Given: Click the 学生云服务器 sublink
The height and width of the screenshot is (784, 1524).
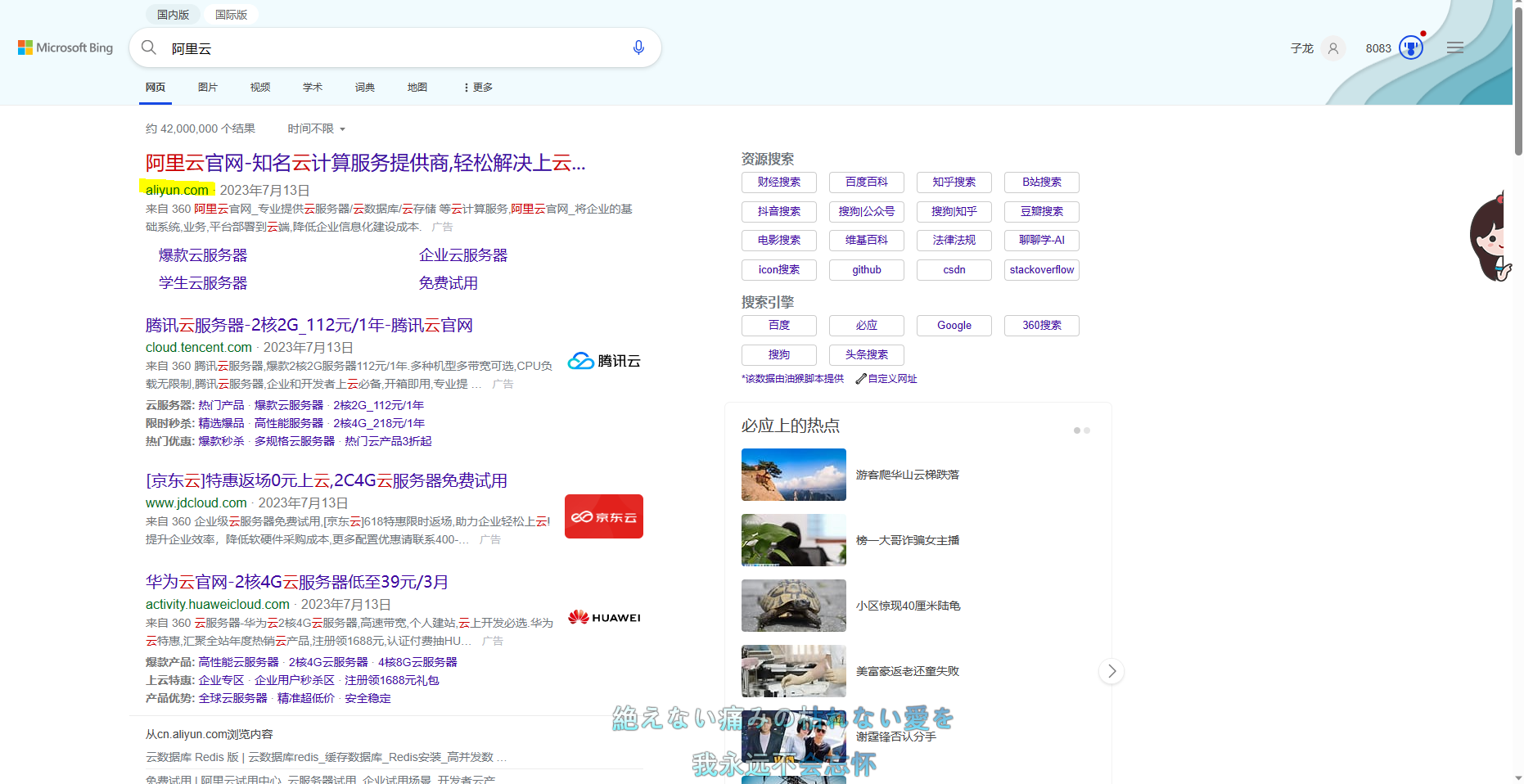Looking at the screenshot, I should coord(203,283).
